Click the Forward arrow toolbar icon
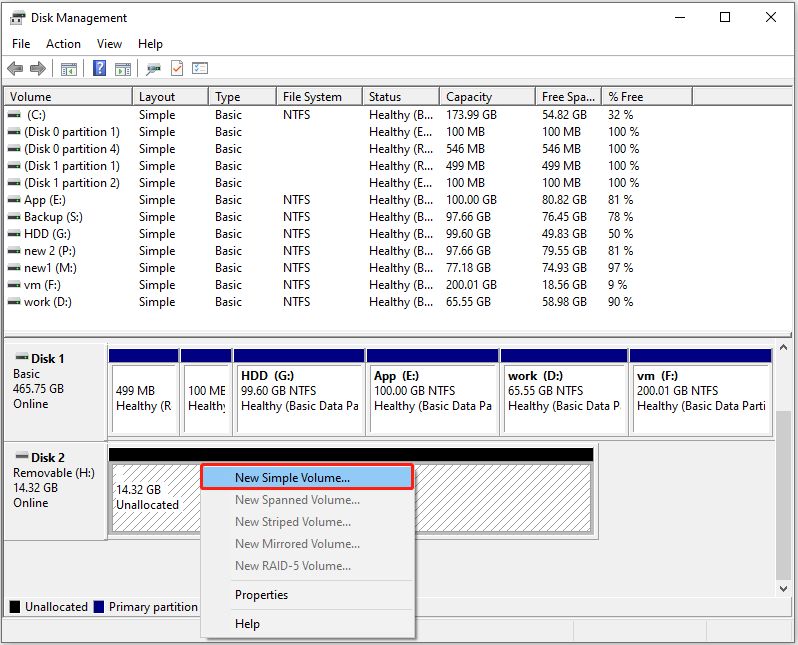Image resolution: width=798 pixels, height=645 pixels. pos(38,68)
